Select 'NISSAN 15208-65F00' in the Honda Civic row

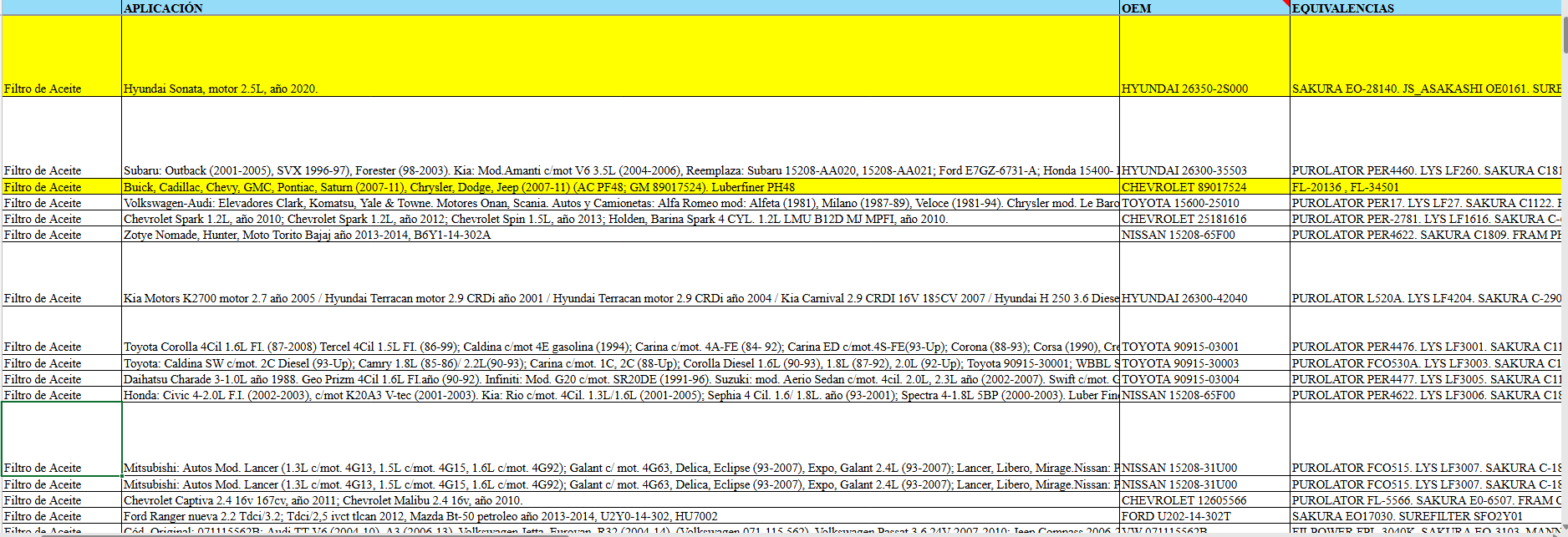pos(1204,395)
